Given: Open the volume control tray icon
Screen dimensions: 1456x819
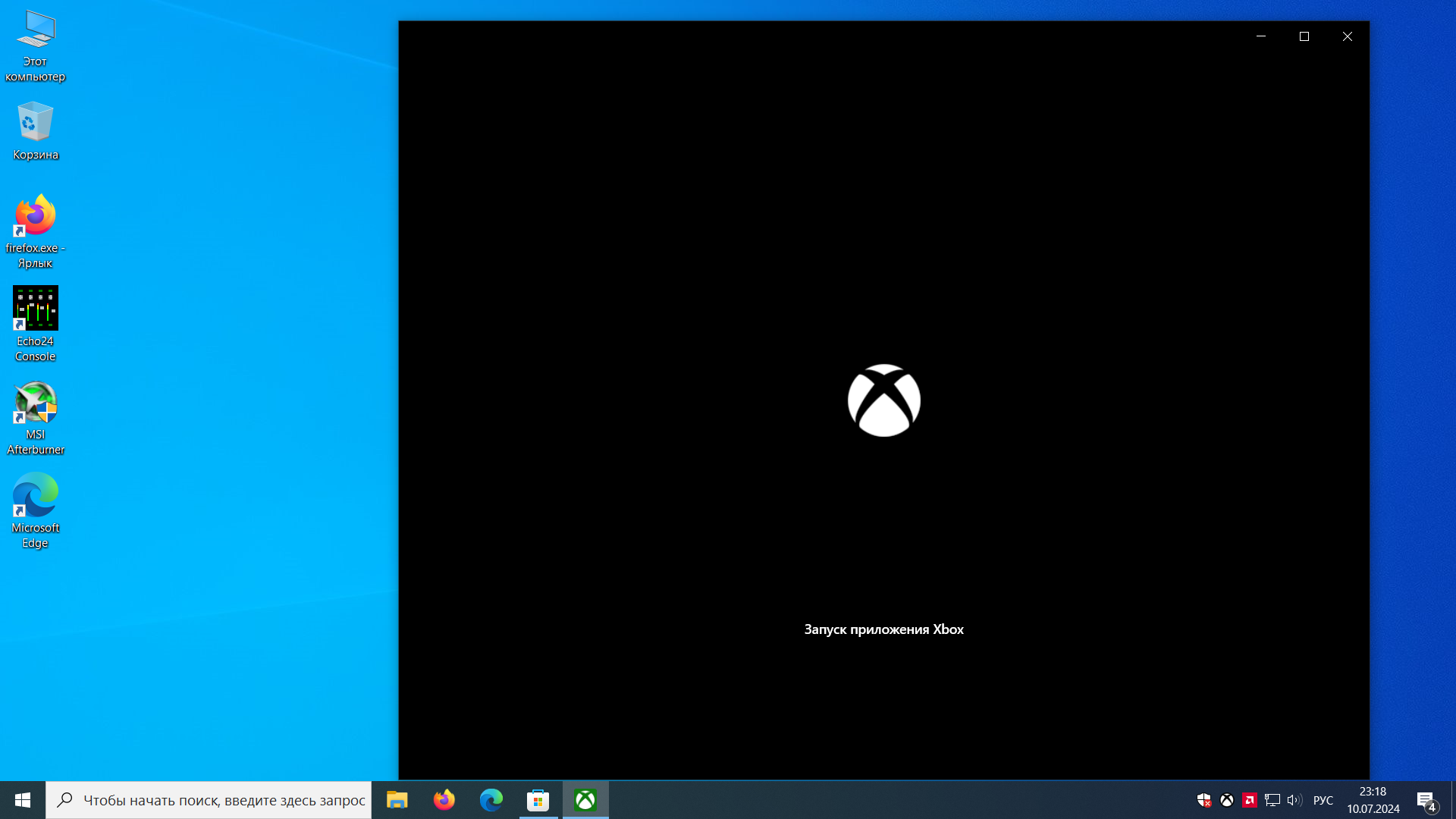Looking at the screenshot, I should point(1294,800).
